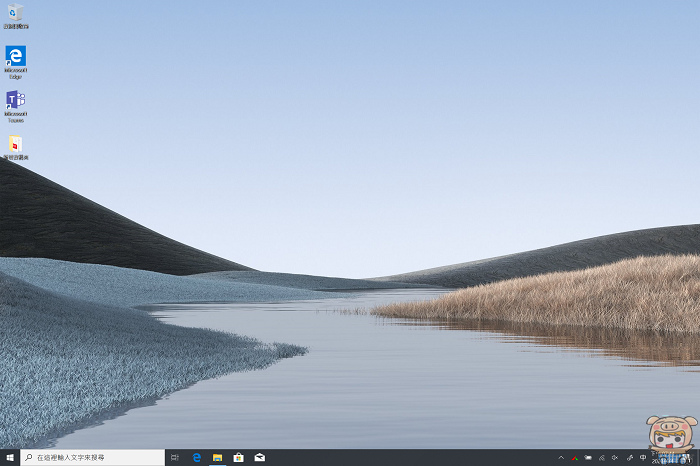Open the Recycle Bin desktop icon
Screen dimensions: 700x466
click(x=15, y=13)
